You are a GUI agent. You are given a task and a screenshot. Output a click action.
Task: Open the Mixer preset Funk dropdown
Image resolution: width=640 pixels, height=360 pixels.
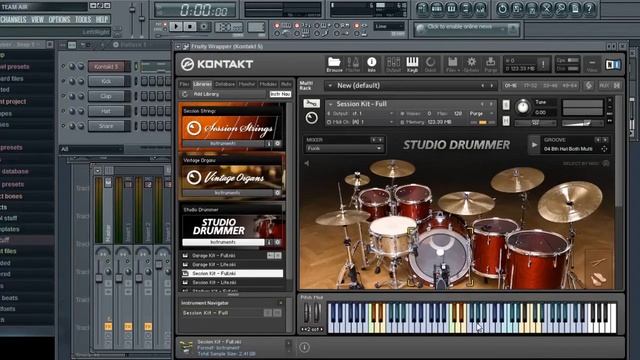[344, 149]
